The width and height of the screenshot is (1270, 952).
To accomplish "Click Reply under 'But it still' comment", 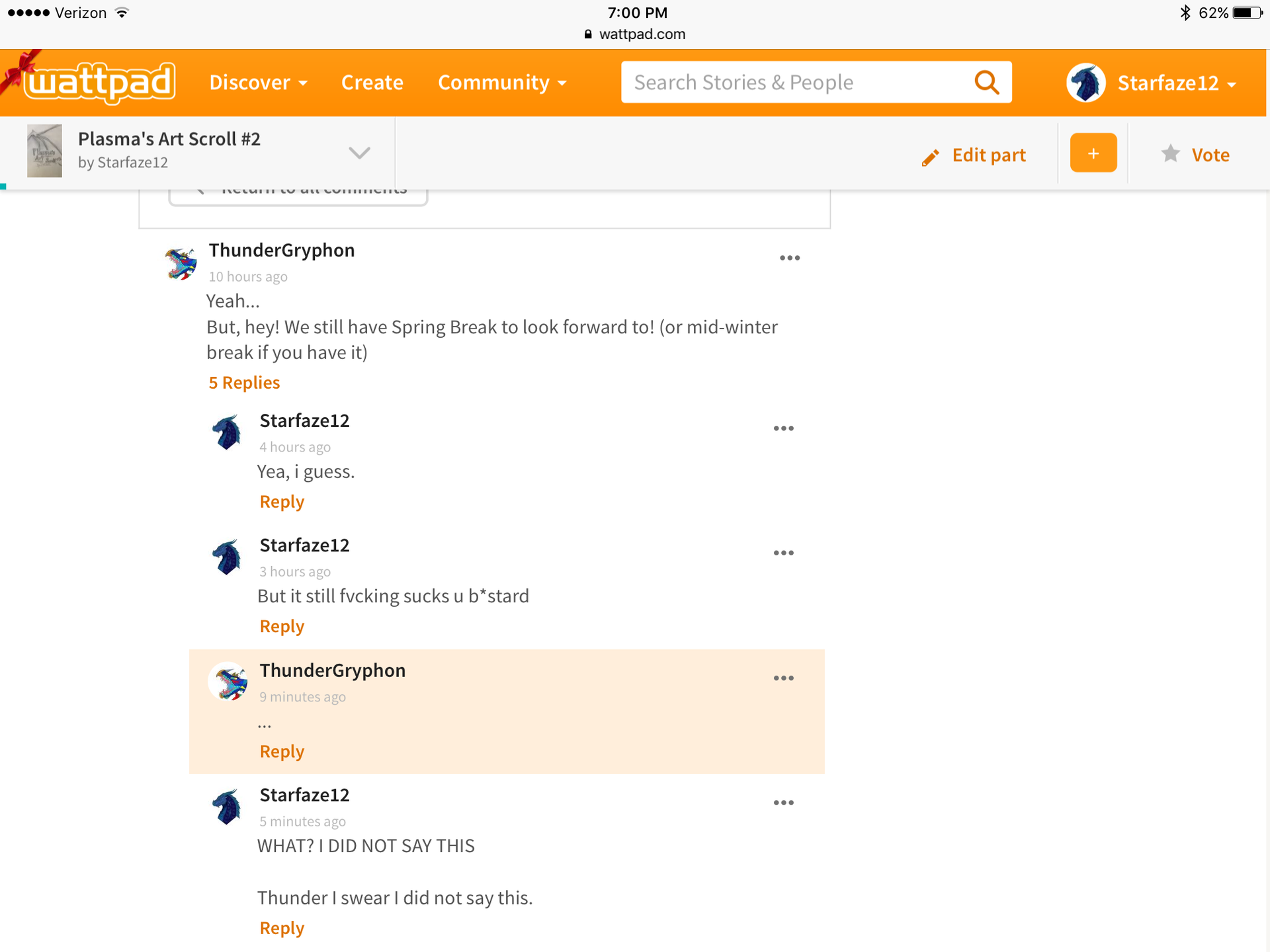I will coord(282,626).
